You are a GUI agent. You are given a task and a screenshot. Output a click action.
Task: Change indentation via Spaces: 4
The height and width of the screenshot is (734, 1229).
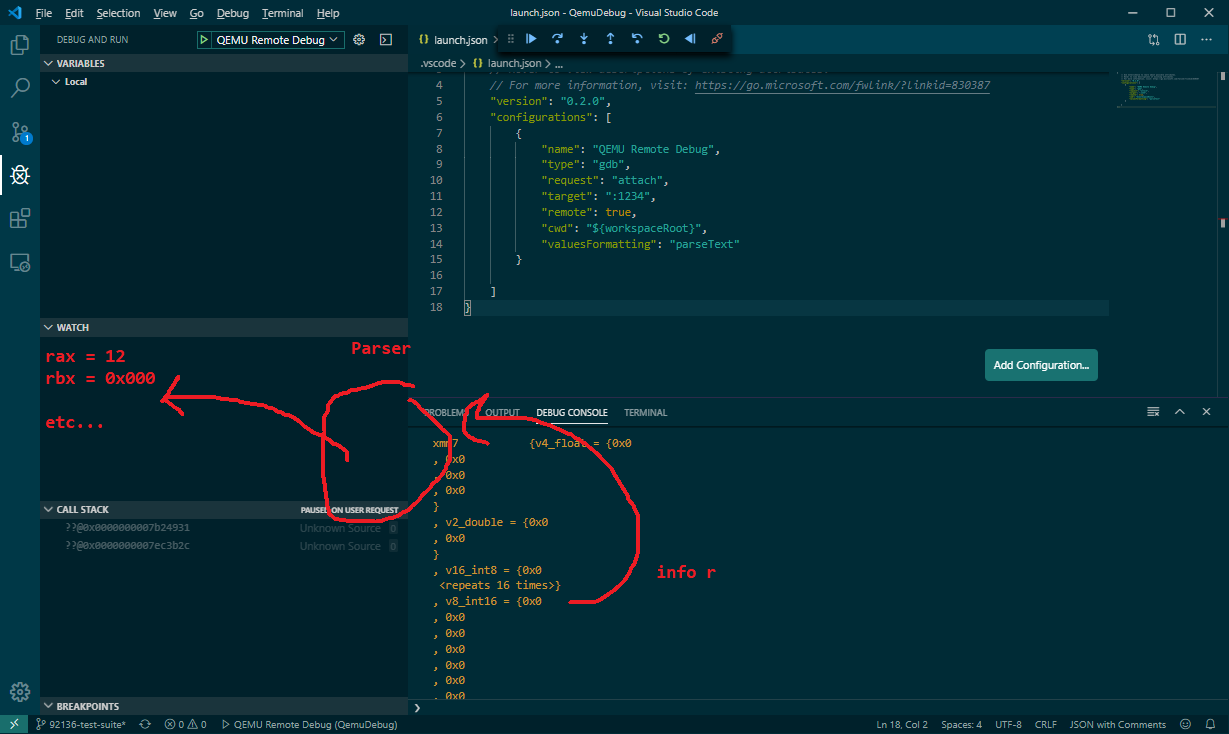point(961,724)
